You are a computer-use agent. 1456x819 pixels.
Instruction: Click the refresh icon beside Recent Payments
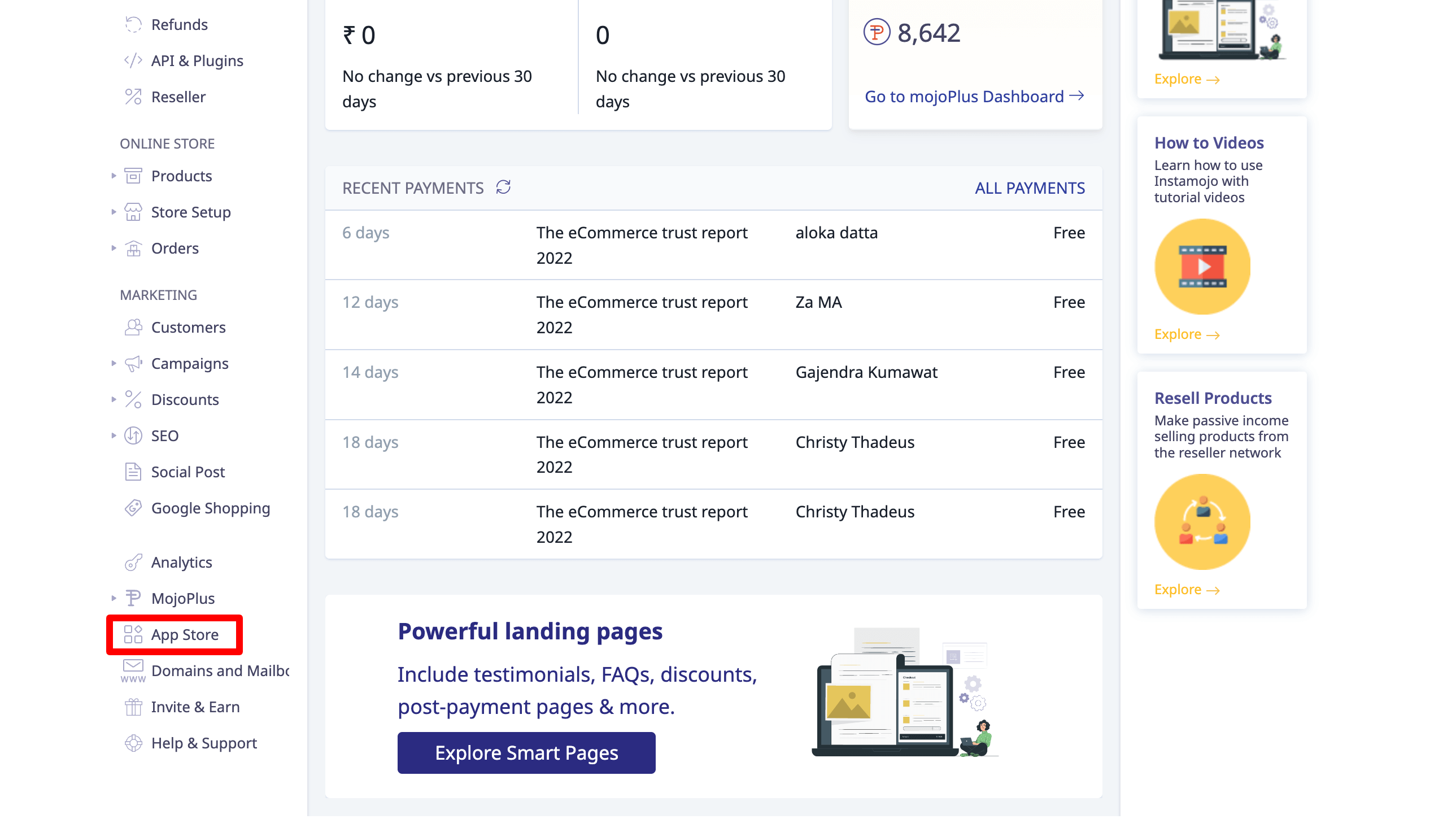coord(503,187)
